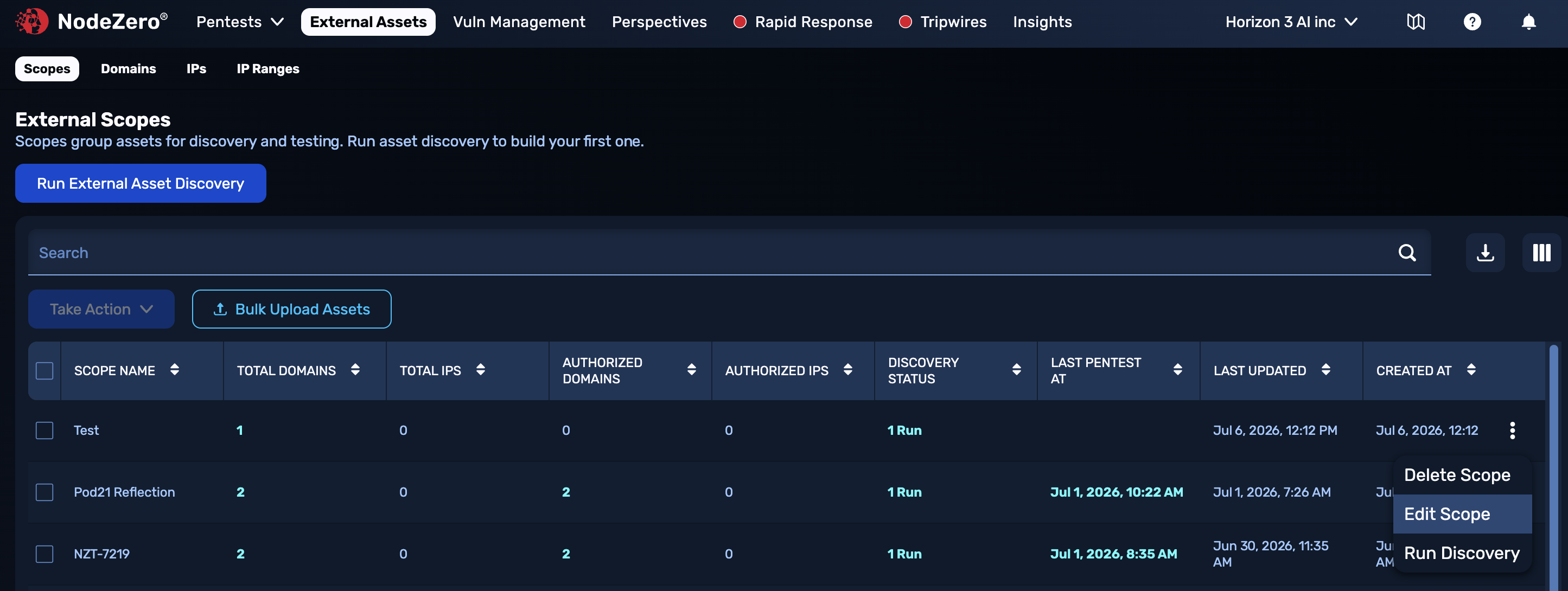Image resolution: width=1568 pixels, height=591 pixels.
Task: Click Jul 1, 2026, 7:26 AM last updated cell
Action: click(1272, 492)
